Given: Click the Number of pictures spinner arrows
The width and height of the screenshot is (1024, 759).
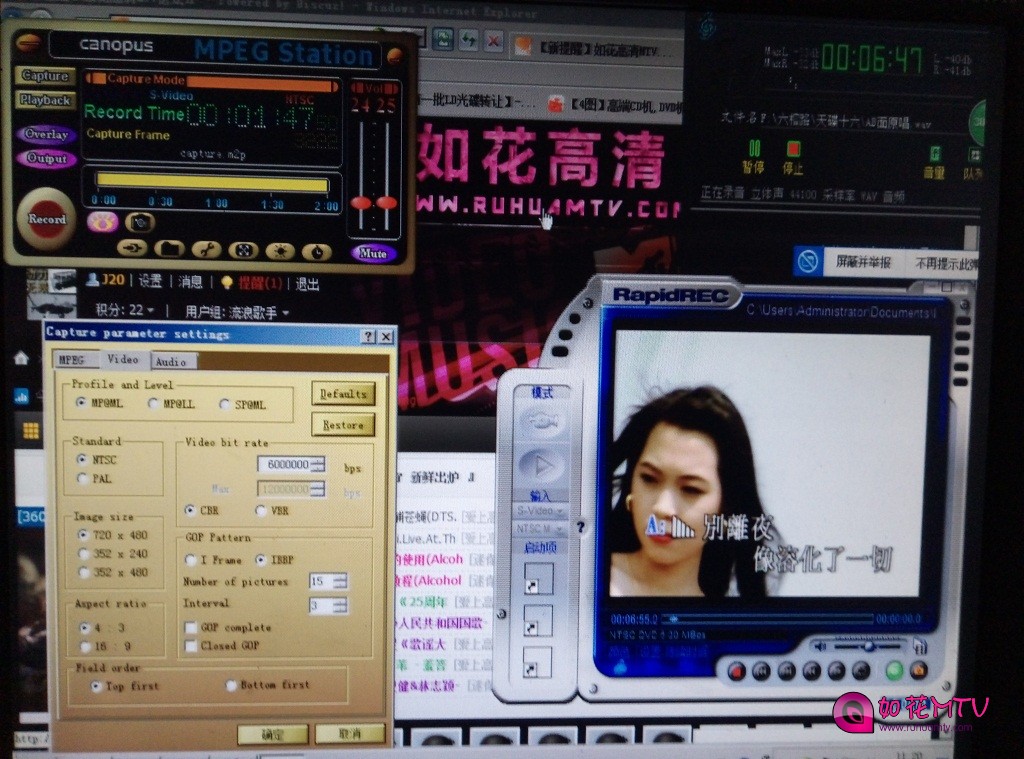Looking at the screenshot, I should click(x=340, y=581).
